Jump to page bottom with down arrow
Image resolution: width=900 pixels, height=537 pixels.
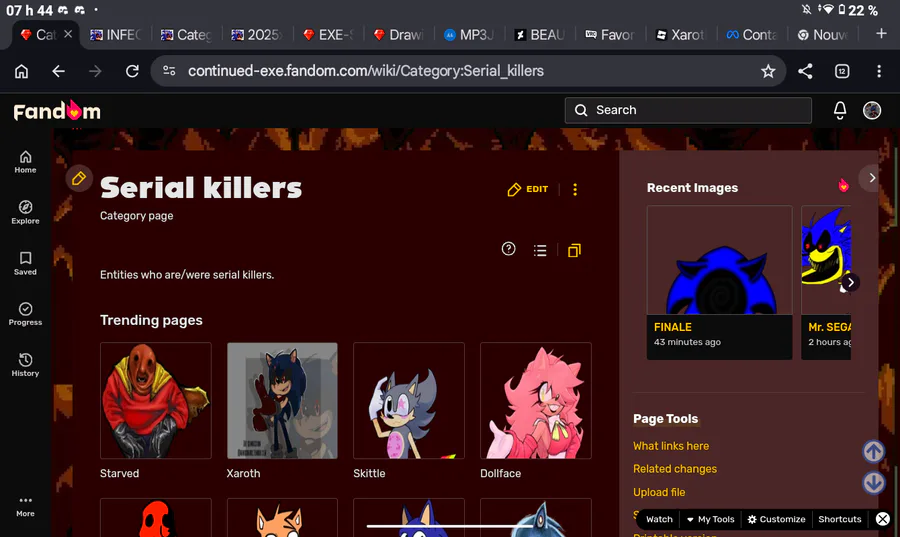click(x=874, y=482)
